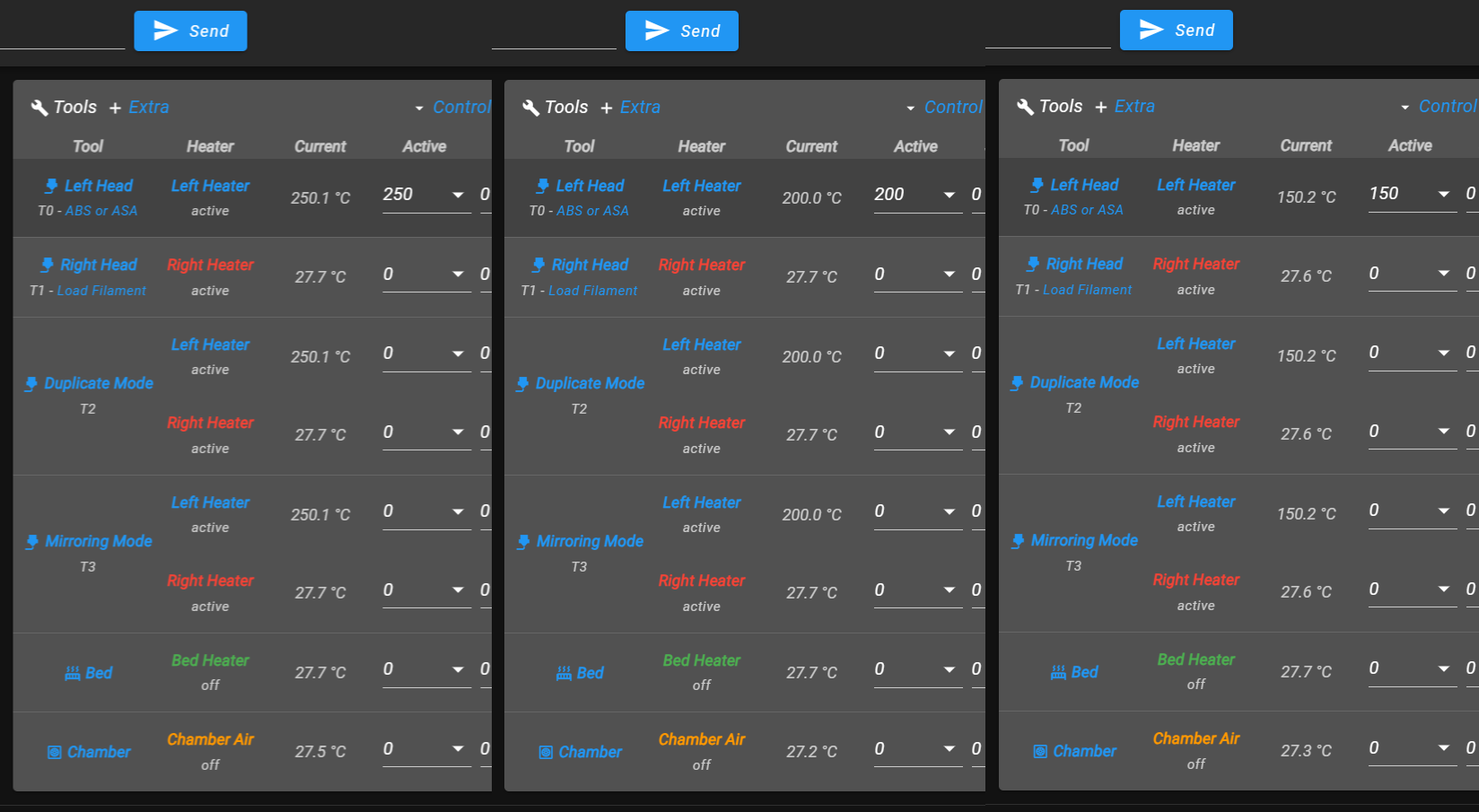
Task: Toggle Bed Heater state in the middle panel
Action: 702,660
